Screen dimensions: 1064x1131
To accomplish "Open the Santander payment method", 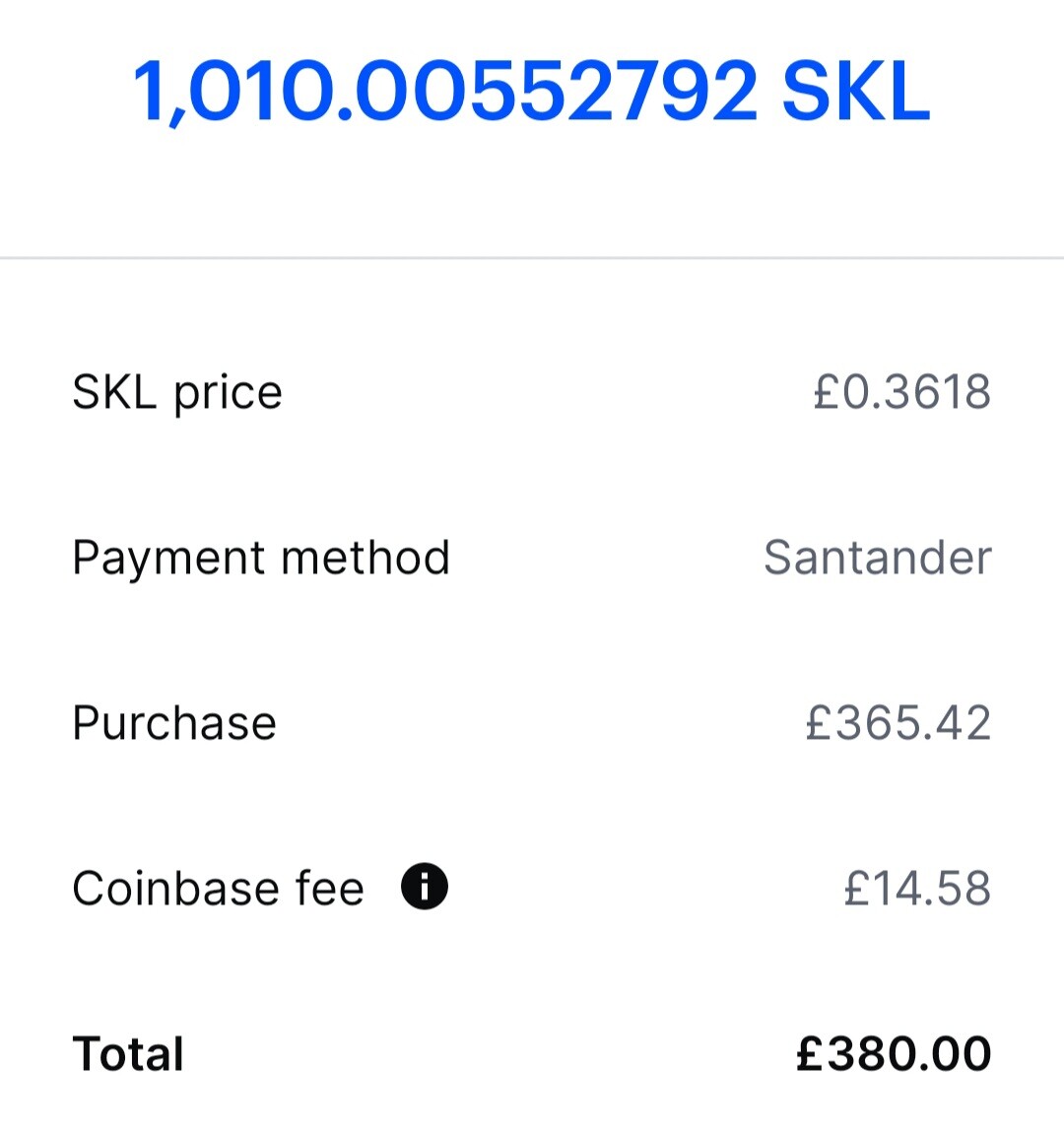I will pyautogui.click(x=877, y=558).
